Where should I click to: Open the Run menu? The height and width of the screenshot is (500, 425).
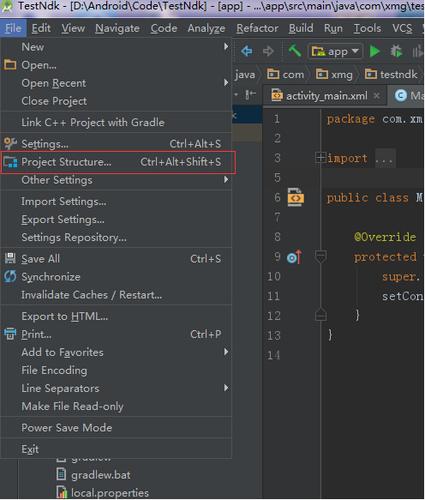pyautogui.click(x=333, y=28)
